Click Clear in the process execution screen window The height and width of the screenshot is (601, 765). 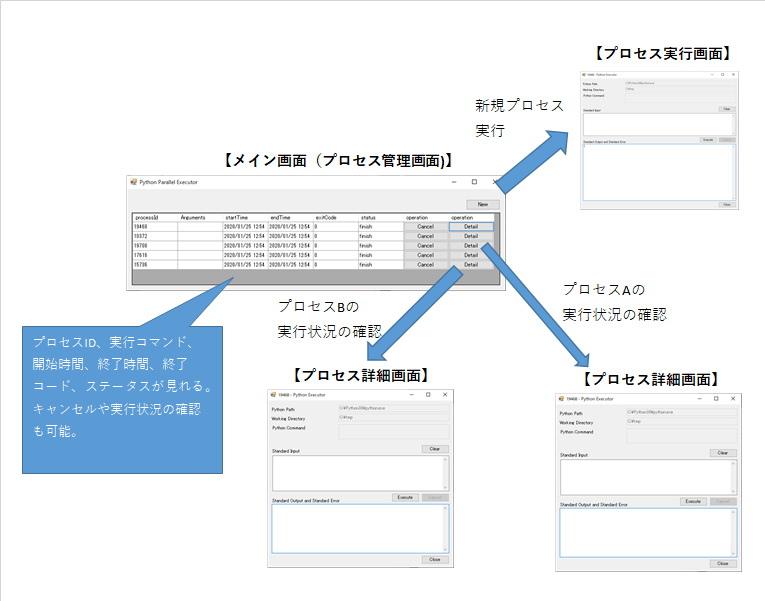[x=726, y=109]
